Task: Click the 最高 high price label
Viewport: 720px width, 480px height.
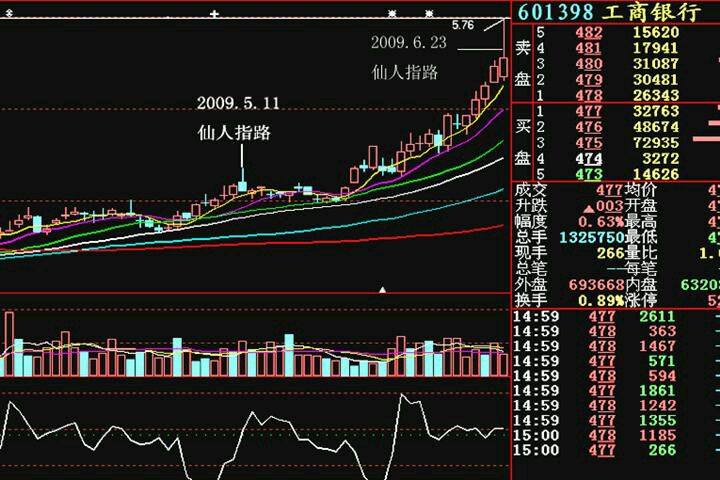Action: point(640,222)
